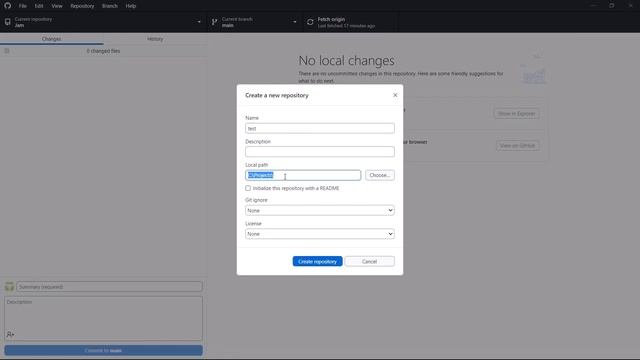Toggle the select-all changed files checkbox

tap(7, 51)
